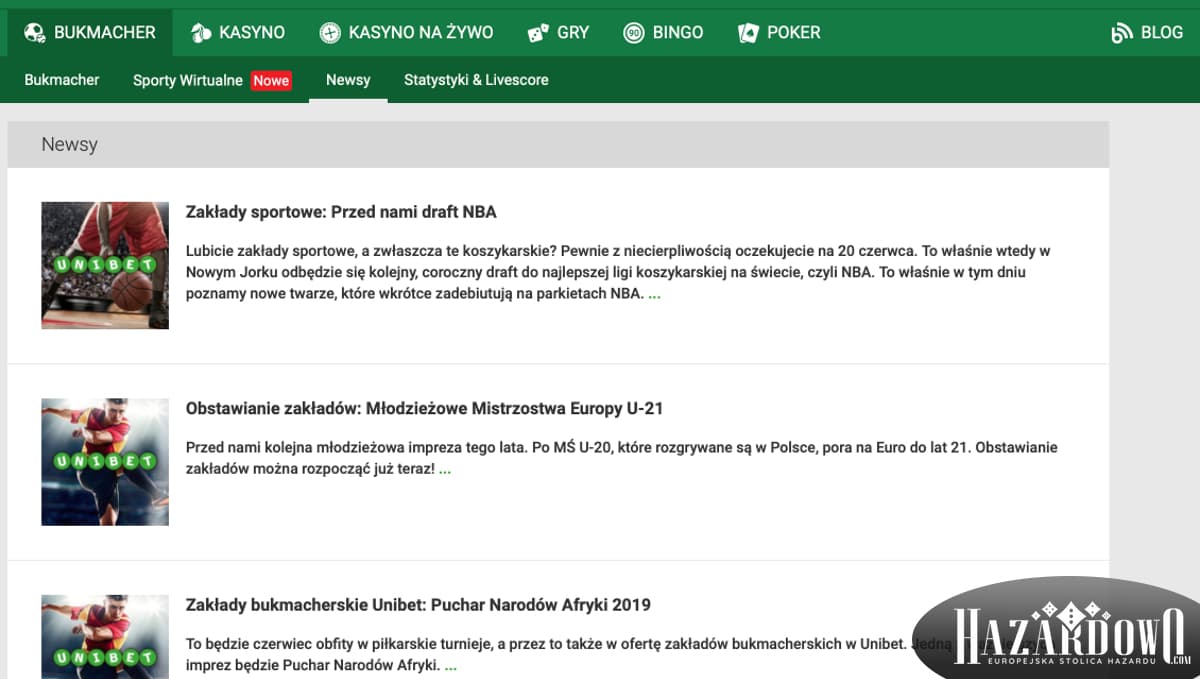Click the Bingo ball icon
Screen dimensions: 1200x679
pos(634,33)
